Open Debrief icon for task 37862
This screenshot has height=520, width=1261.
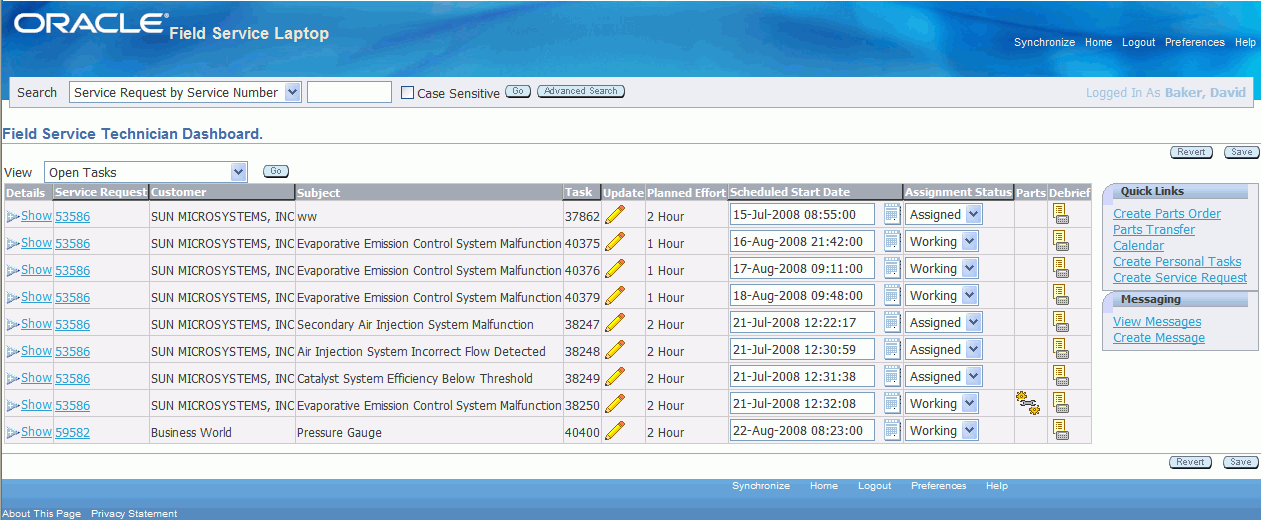tap(1061, 213)
